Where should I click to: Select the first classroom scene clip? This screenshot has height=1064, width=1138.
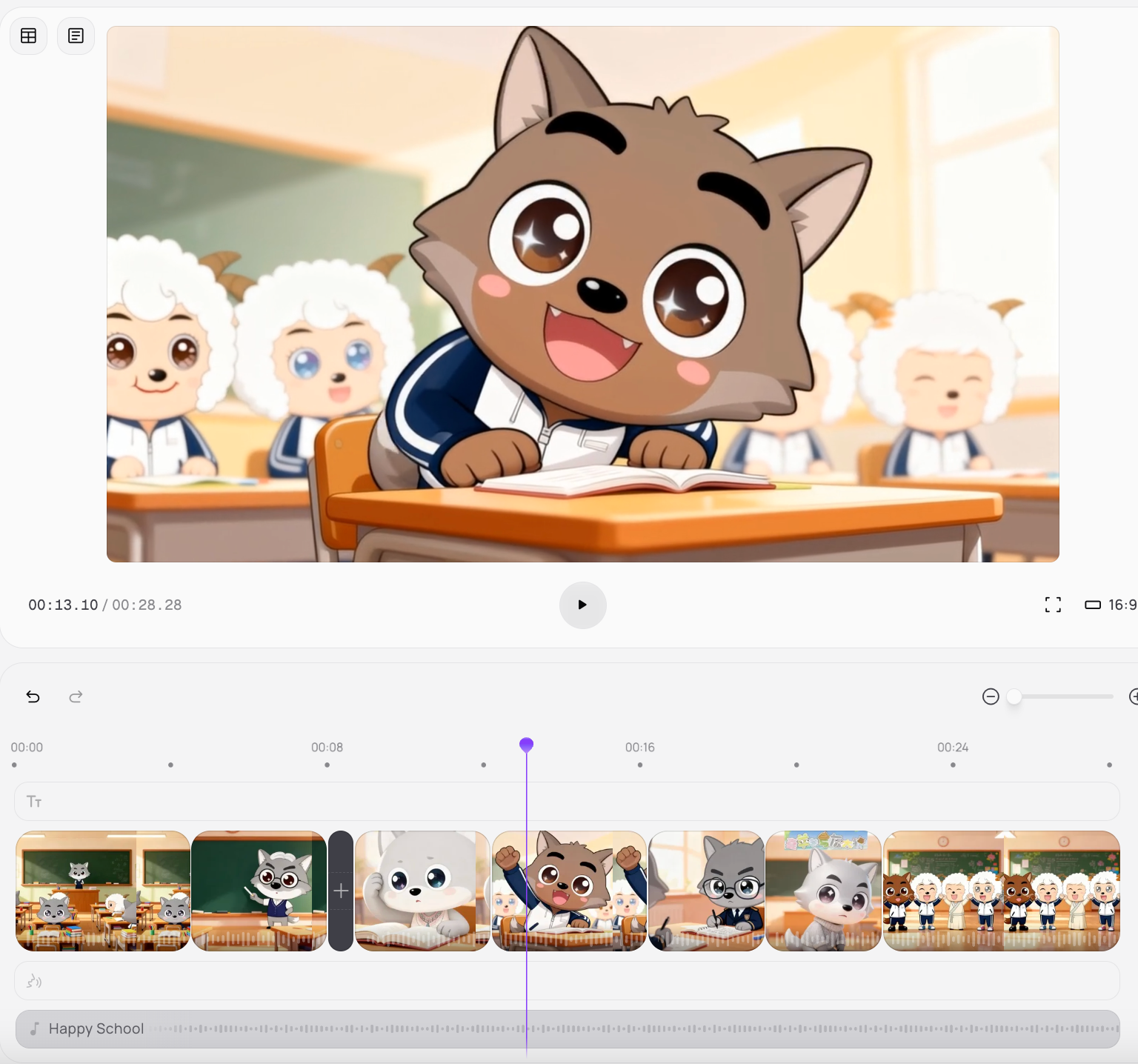click(x=103, y=891)
